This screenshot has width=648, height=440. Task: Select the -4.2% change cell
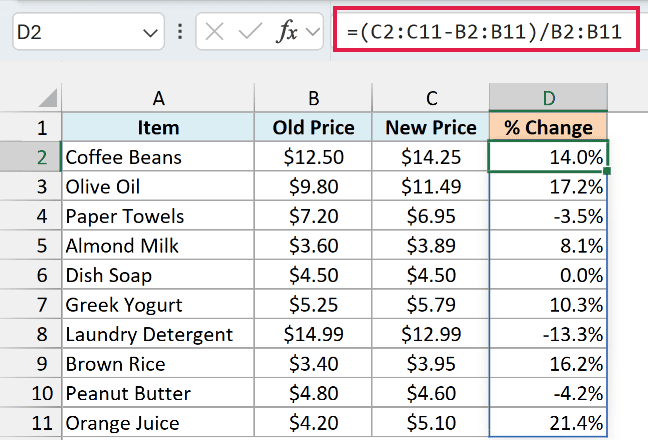point(548,393)
